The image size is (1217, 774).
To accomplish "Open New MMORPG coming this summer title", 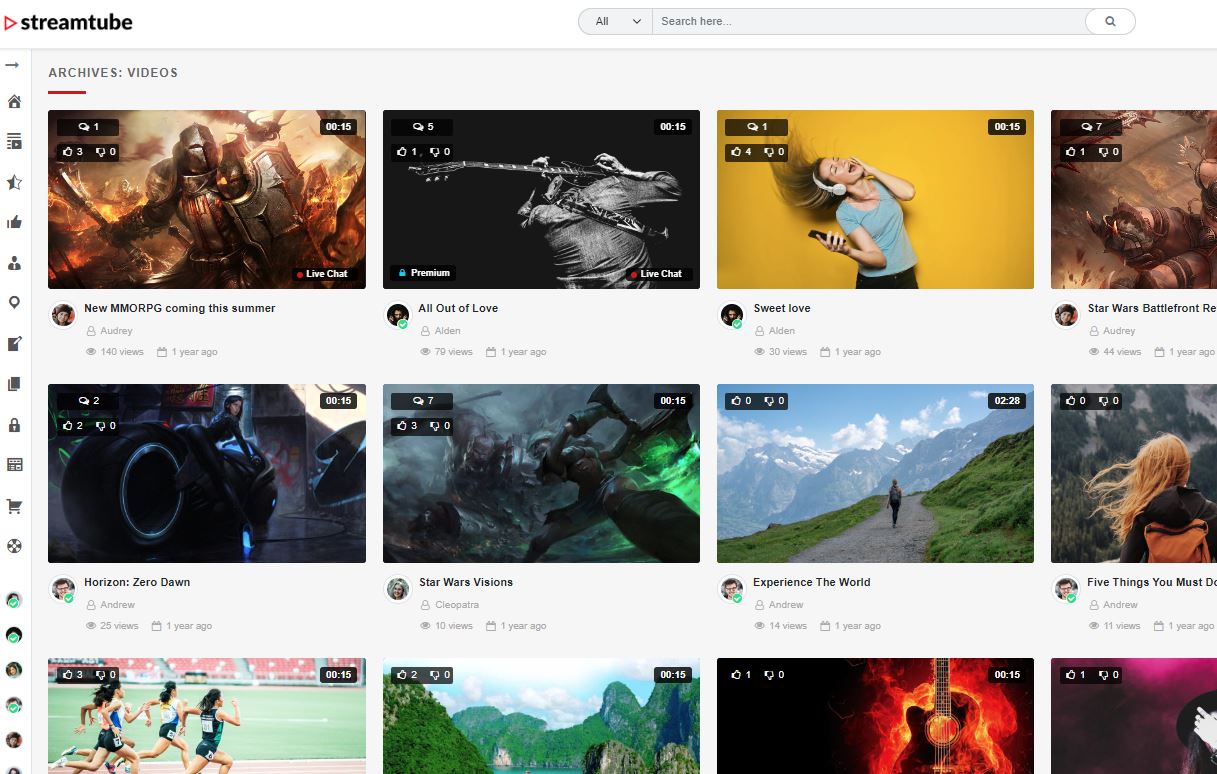I will coord(180,308).
